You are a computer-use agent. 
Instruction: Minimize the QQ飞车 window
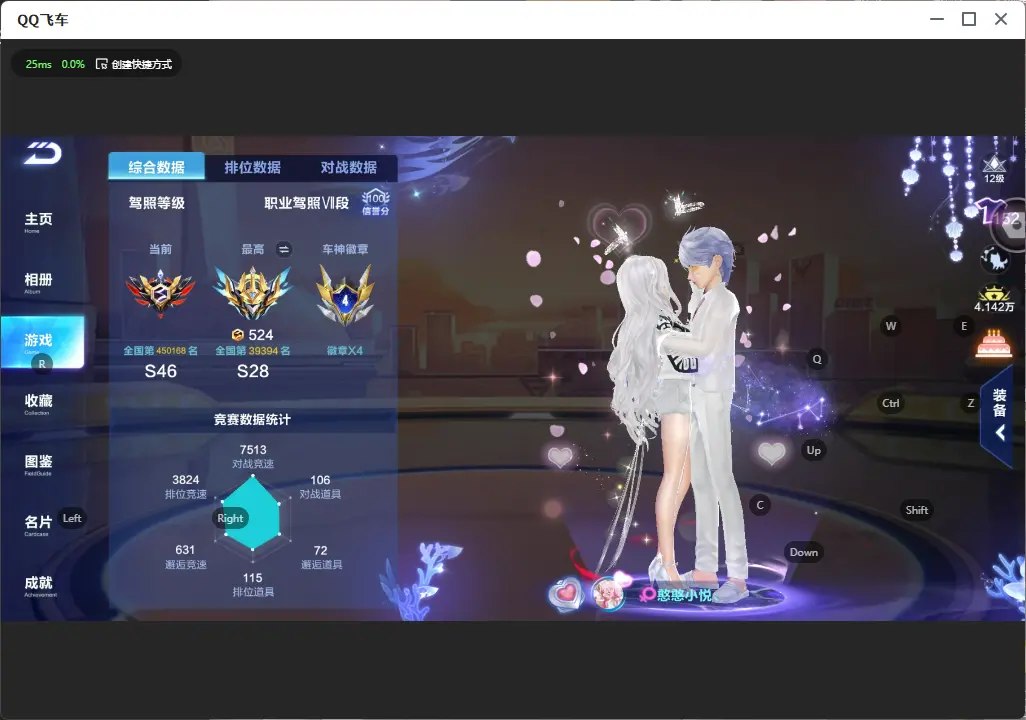pyautogui.click(x=937, y=19)
